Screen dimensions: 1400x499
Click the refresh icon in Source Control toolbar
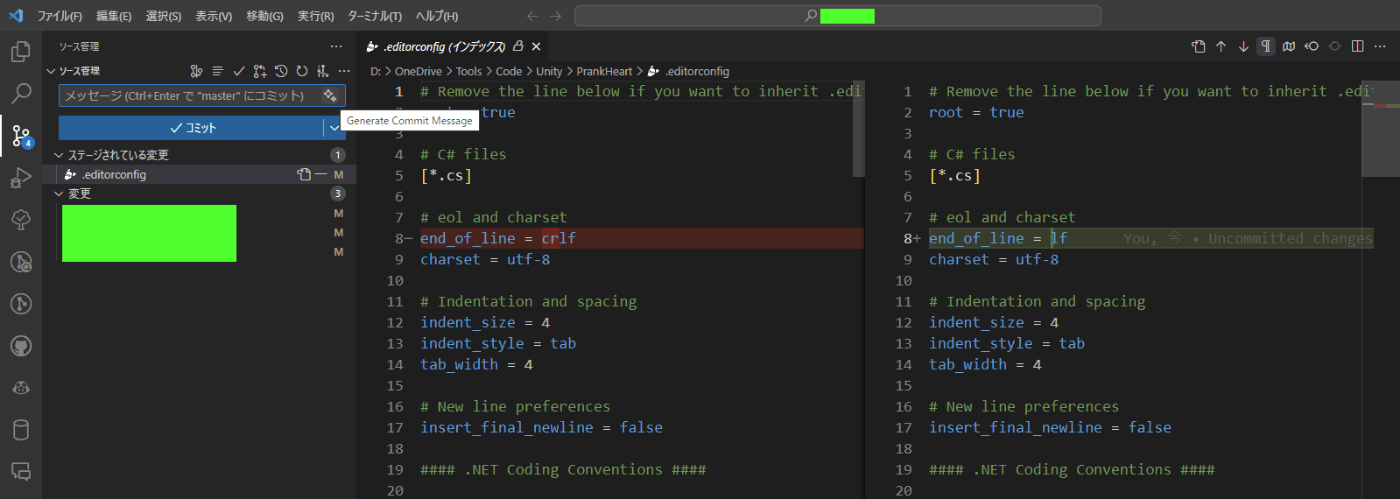pyautogui.click(x=301, y=71)
